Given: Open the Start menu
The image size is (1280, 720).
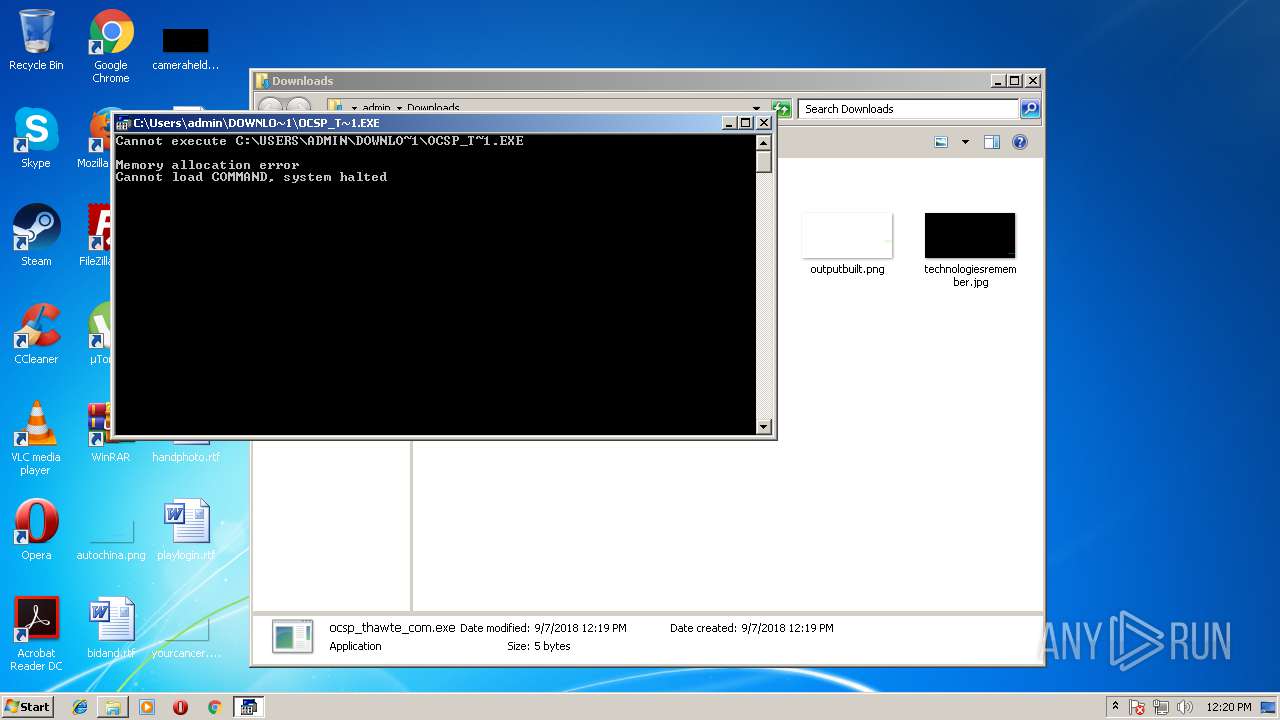Looking at the screenshot, I should [28, 706].
